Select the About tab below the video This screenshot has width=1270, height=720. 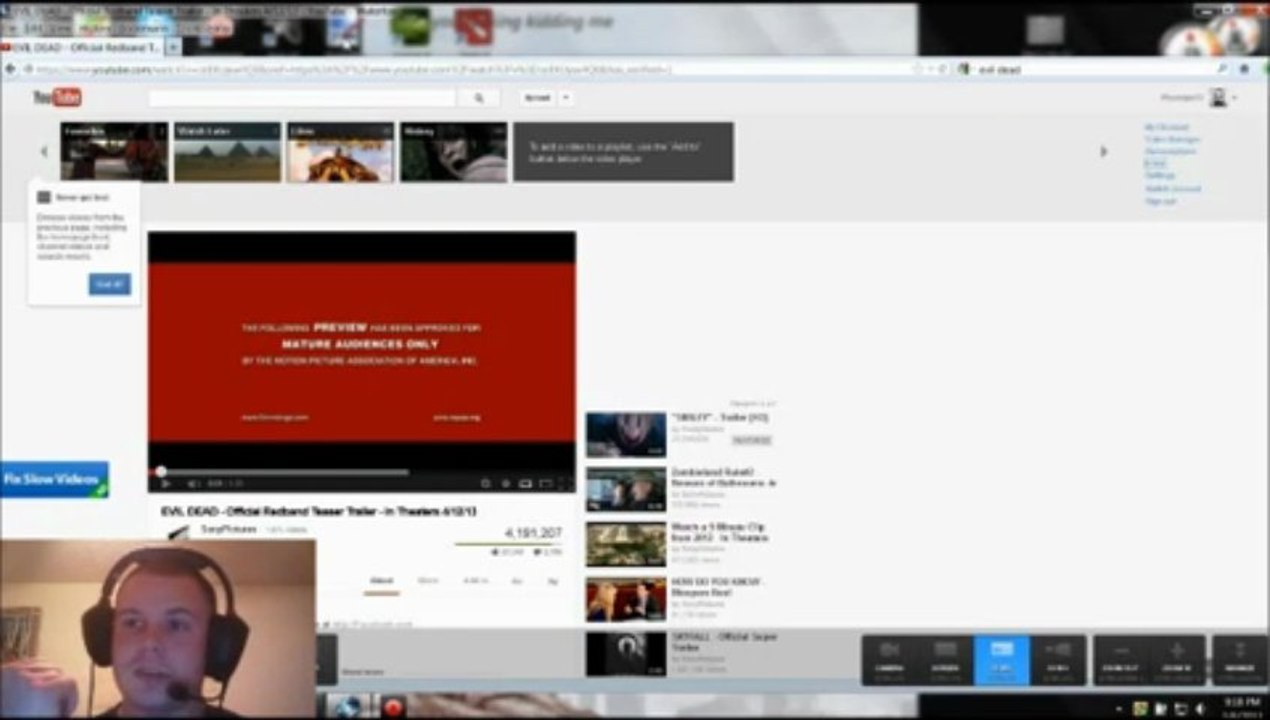pos(382,581)
